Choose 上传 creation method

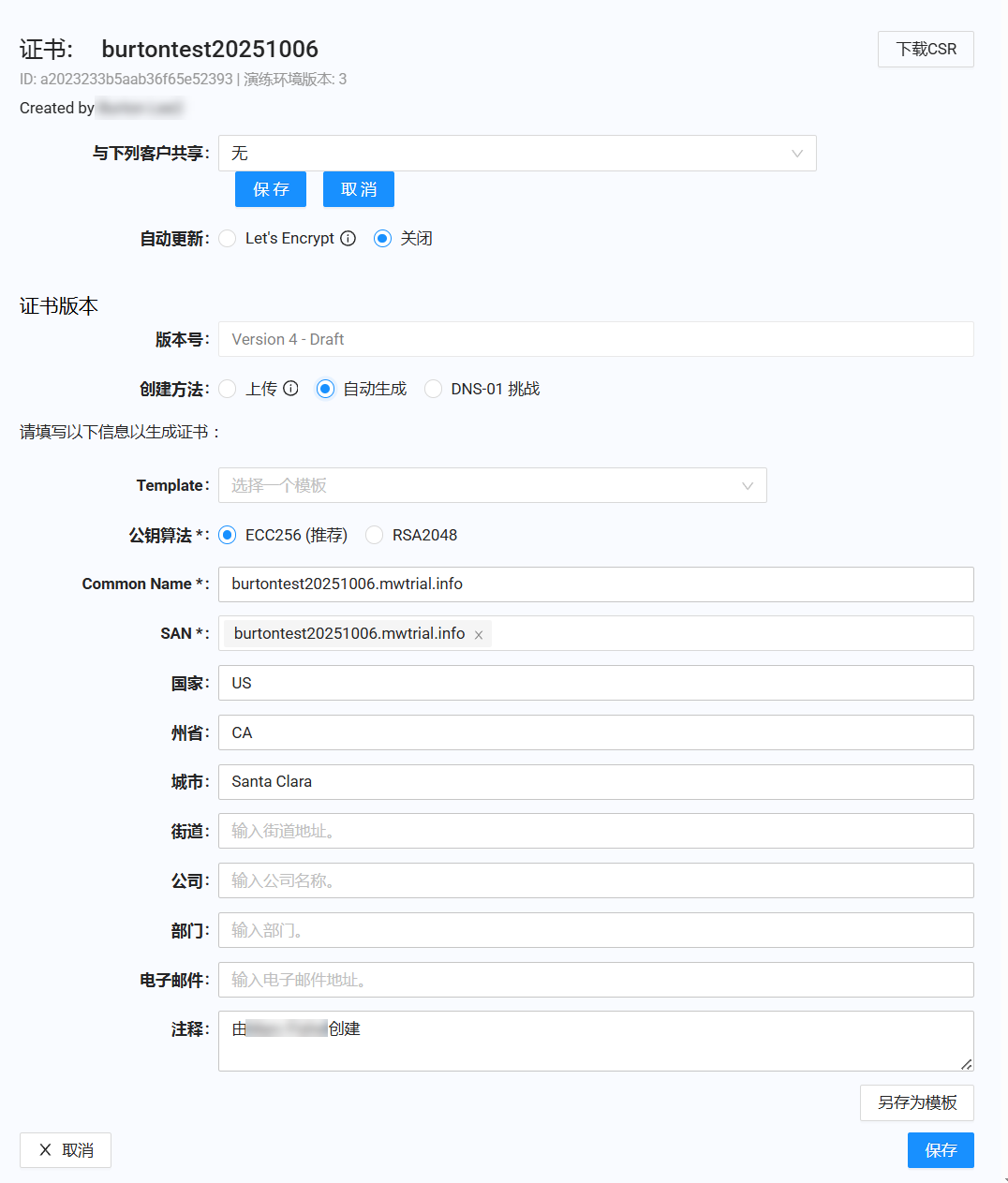point(228,389)
